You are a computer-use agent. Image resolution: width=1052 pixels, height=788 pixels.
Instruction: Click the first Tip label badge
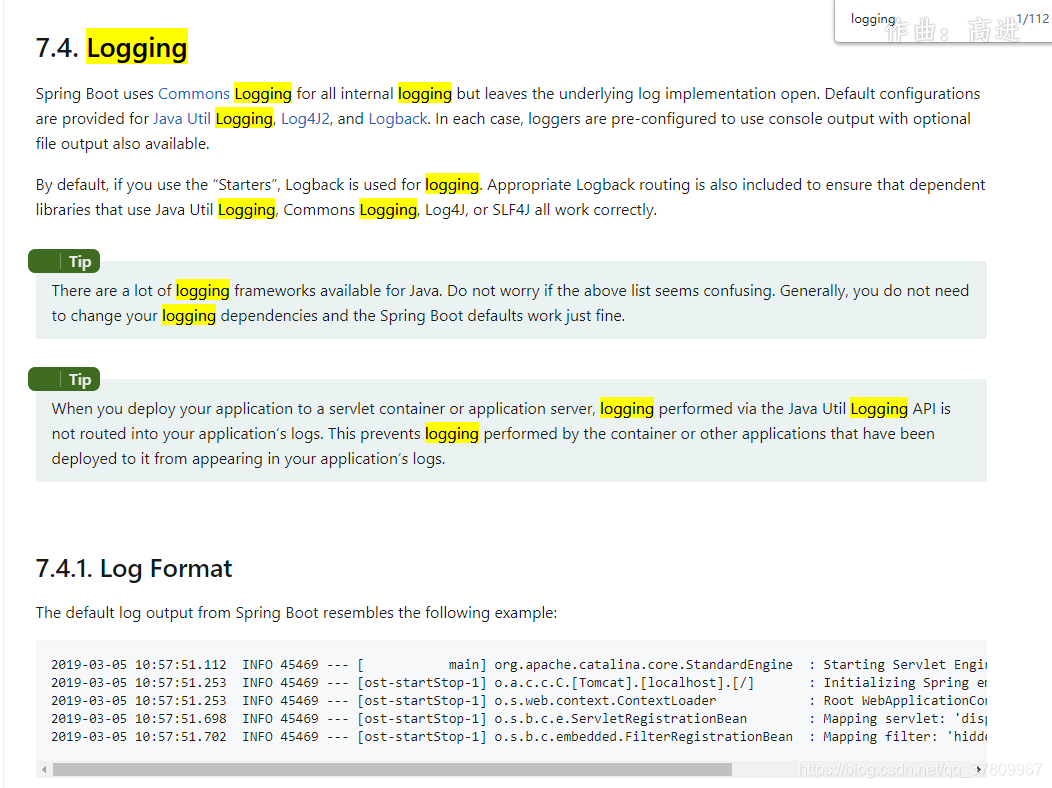[x=64, y=262]
